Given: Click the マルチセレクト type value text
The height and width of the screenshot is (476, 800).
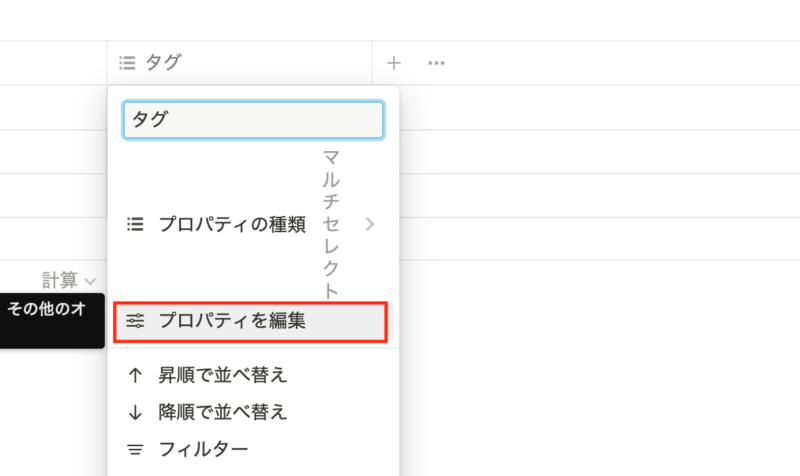Looking at the screenshot, I should 331,224.
